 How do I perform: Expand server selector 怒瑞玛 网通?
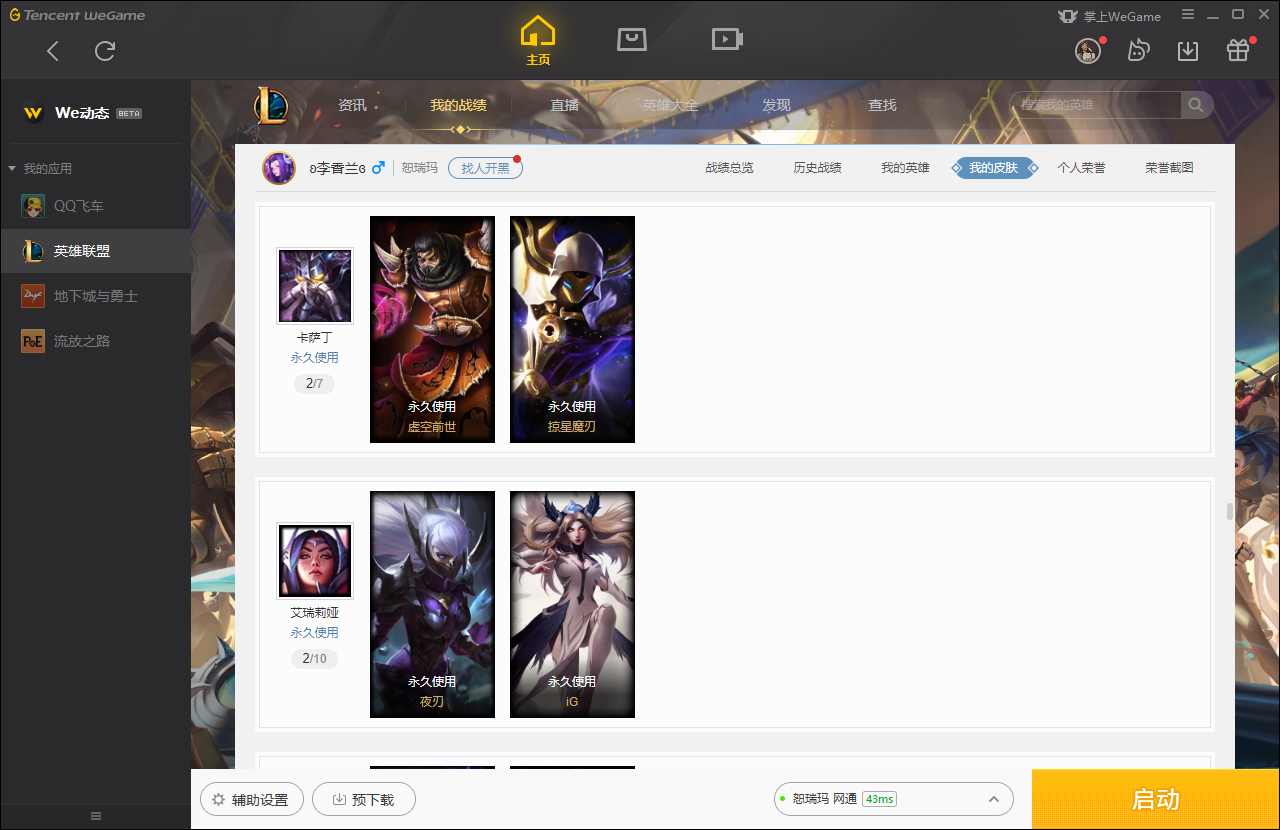(x=894, y=799)
